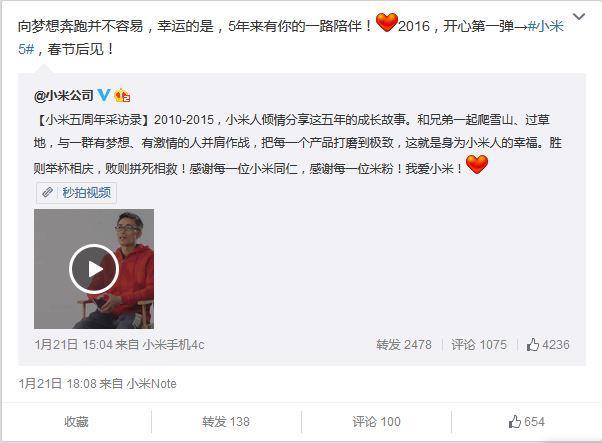
Task: Click the 小米Note source link
Action: (x=152, y=383)
